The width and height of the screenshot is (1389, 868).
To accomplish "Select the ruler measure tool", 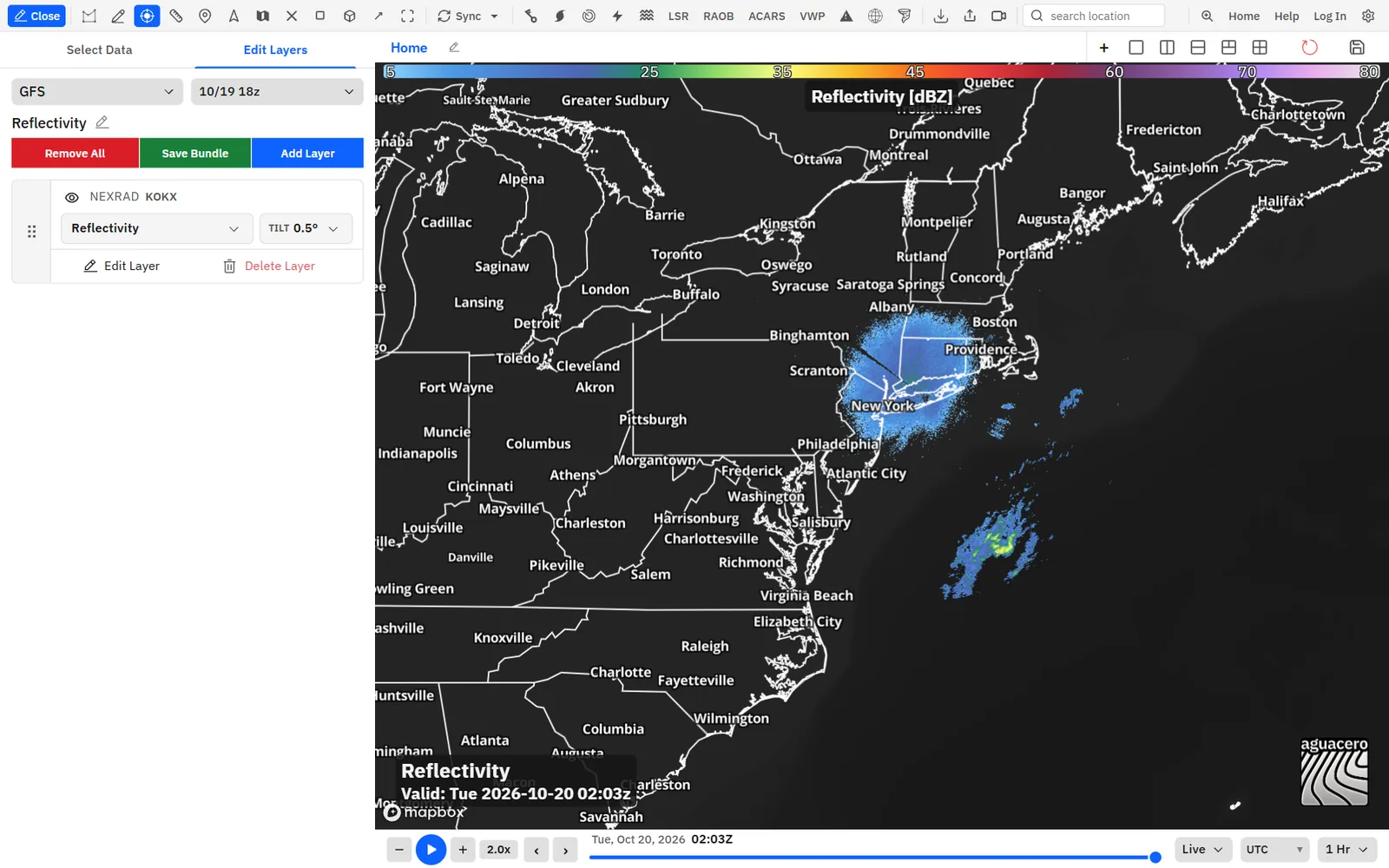I will [176, 16].
